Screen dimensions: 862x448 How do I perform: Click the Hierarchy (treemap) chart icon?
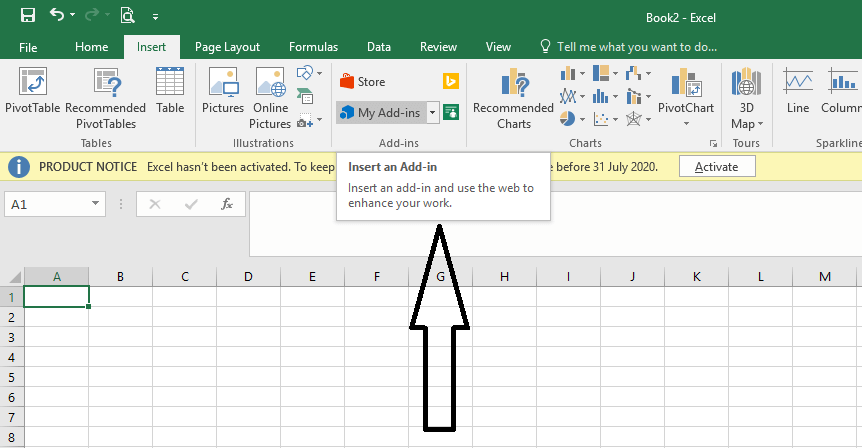pyautogui.click(x=601, y=73)
